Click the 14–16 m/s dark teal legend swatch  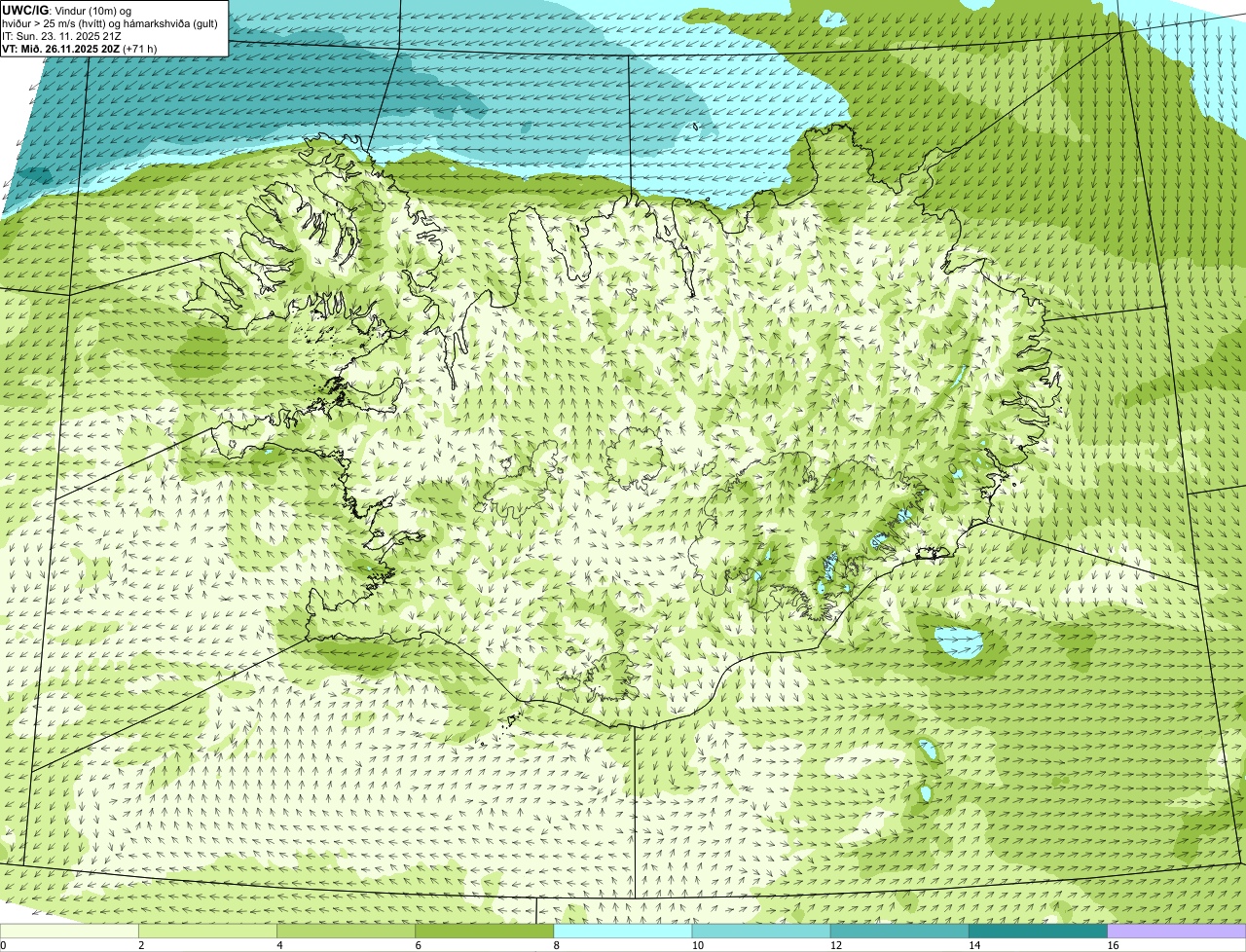(x=1038, y=932)
